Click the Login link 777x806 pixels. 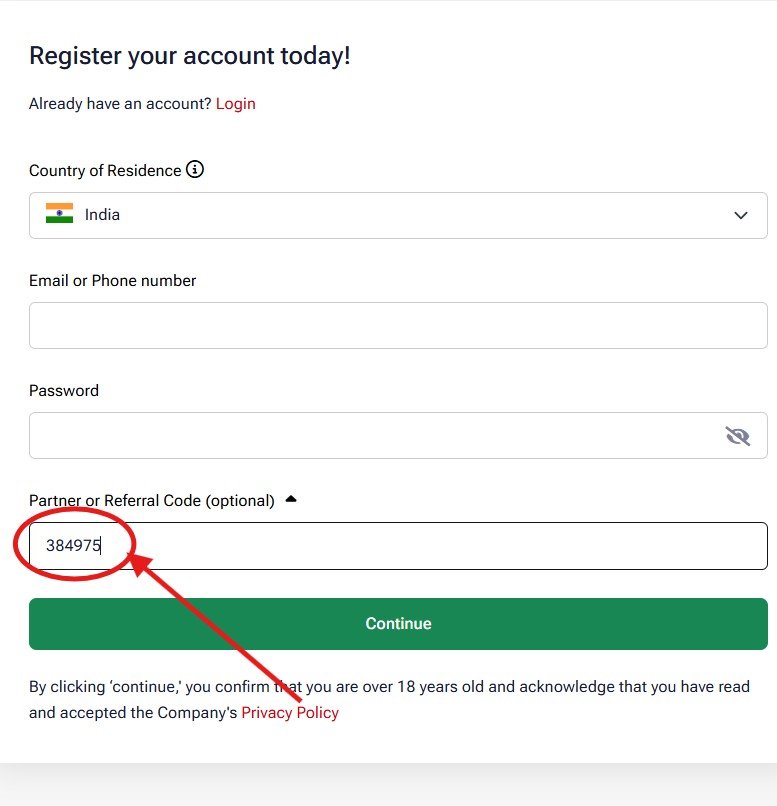coord(236,103)
